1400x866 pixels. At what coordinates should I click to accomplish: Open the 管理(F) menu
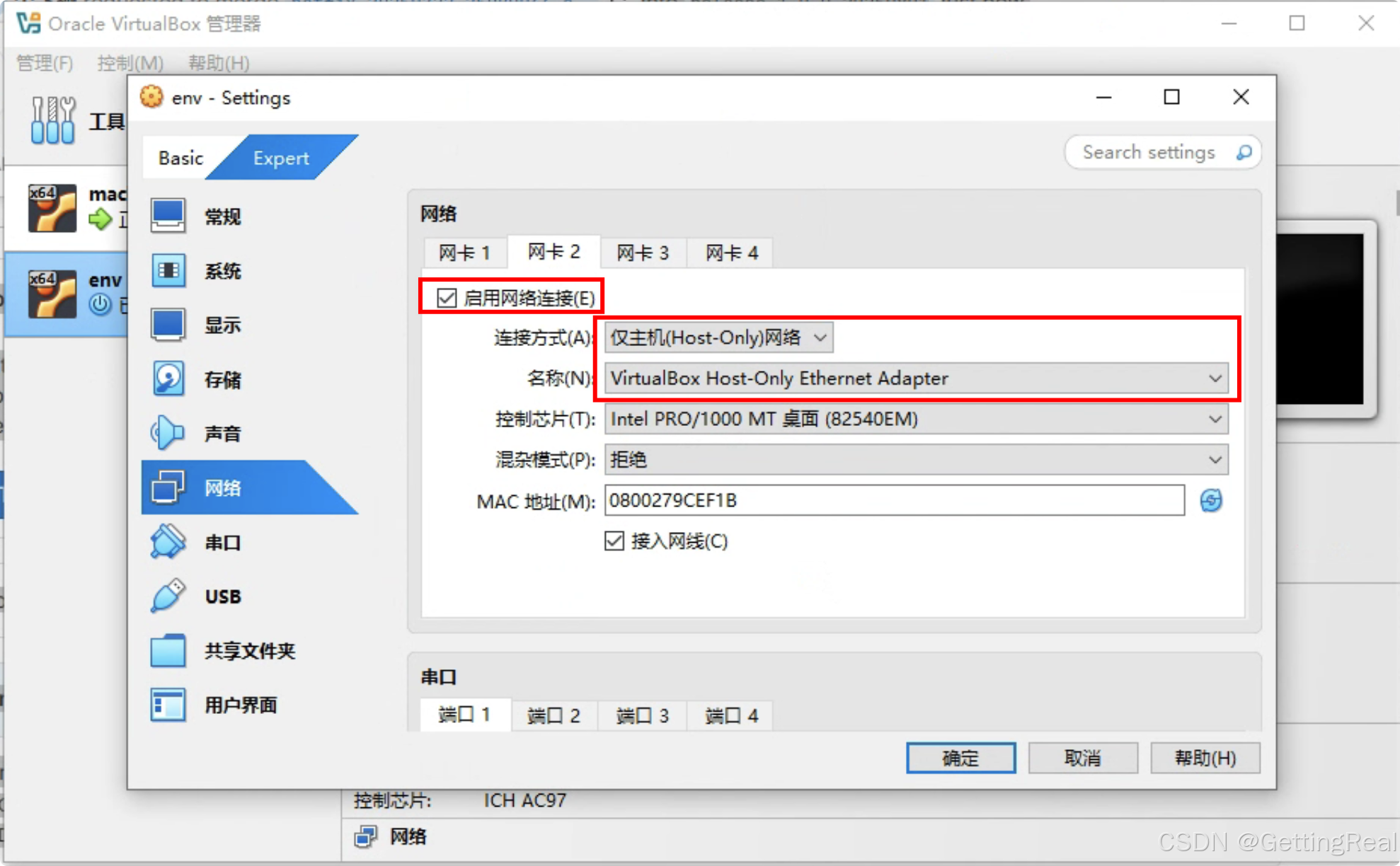[x=45, y=63]
